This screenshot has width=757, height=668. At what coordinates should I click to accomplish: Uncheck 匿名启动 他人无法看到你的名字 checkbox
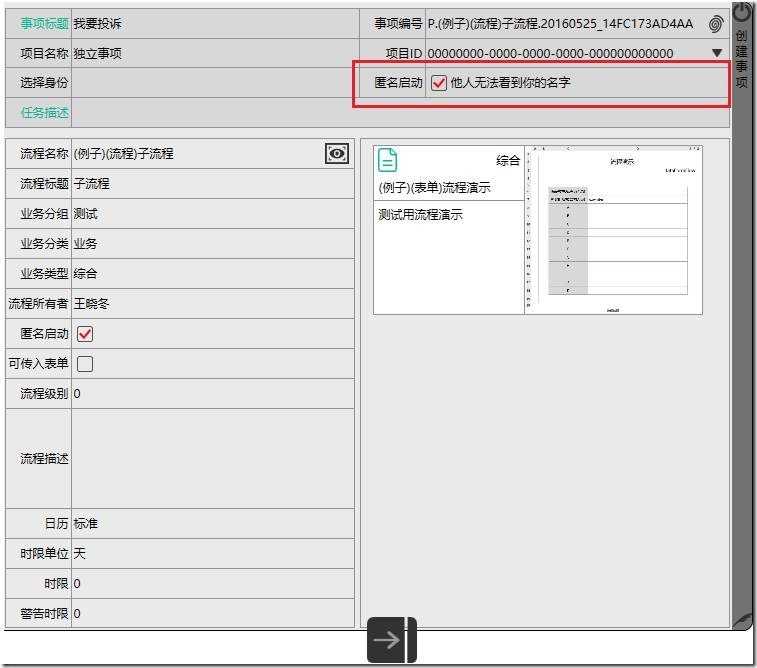(x=438, y=83)
